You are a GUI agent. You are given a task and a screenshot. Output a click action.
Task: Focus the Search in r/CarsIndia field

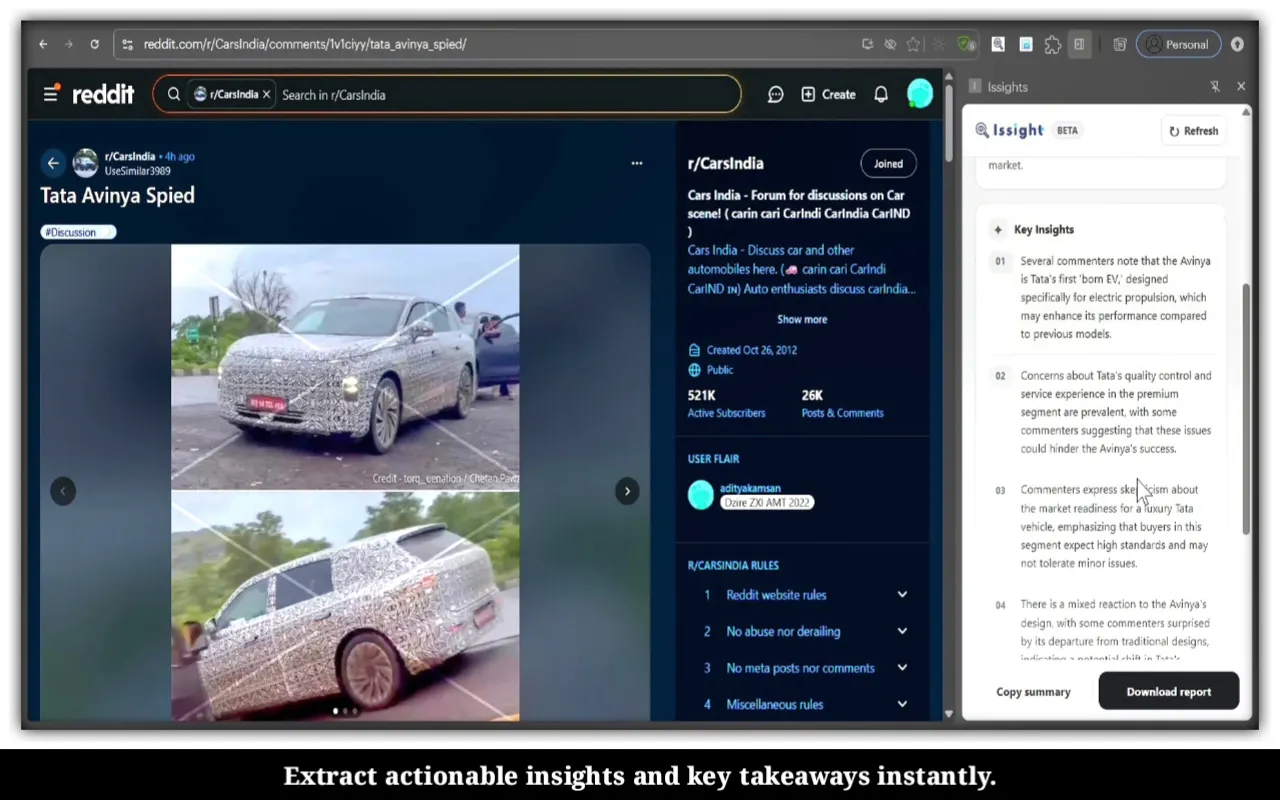tap(505, 95)
